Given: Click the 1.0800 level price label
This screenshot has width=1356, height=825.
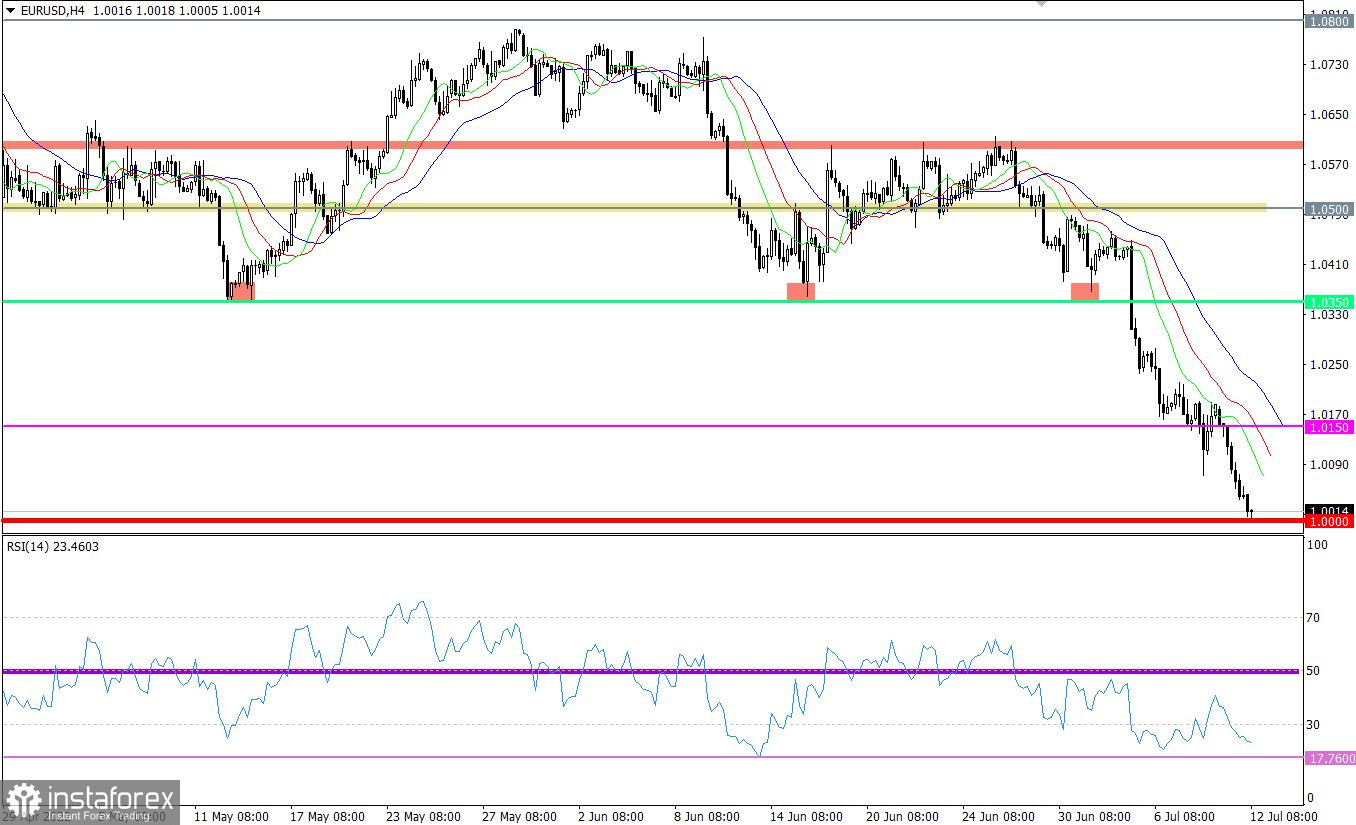Looking at the screenshot, I should pyautogui.click(x=1330, y=20).
